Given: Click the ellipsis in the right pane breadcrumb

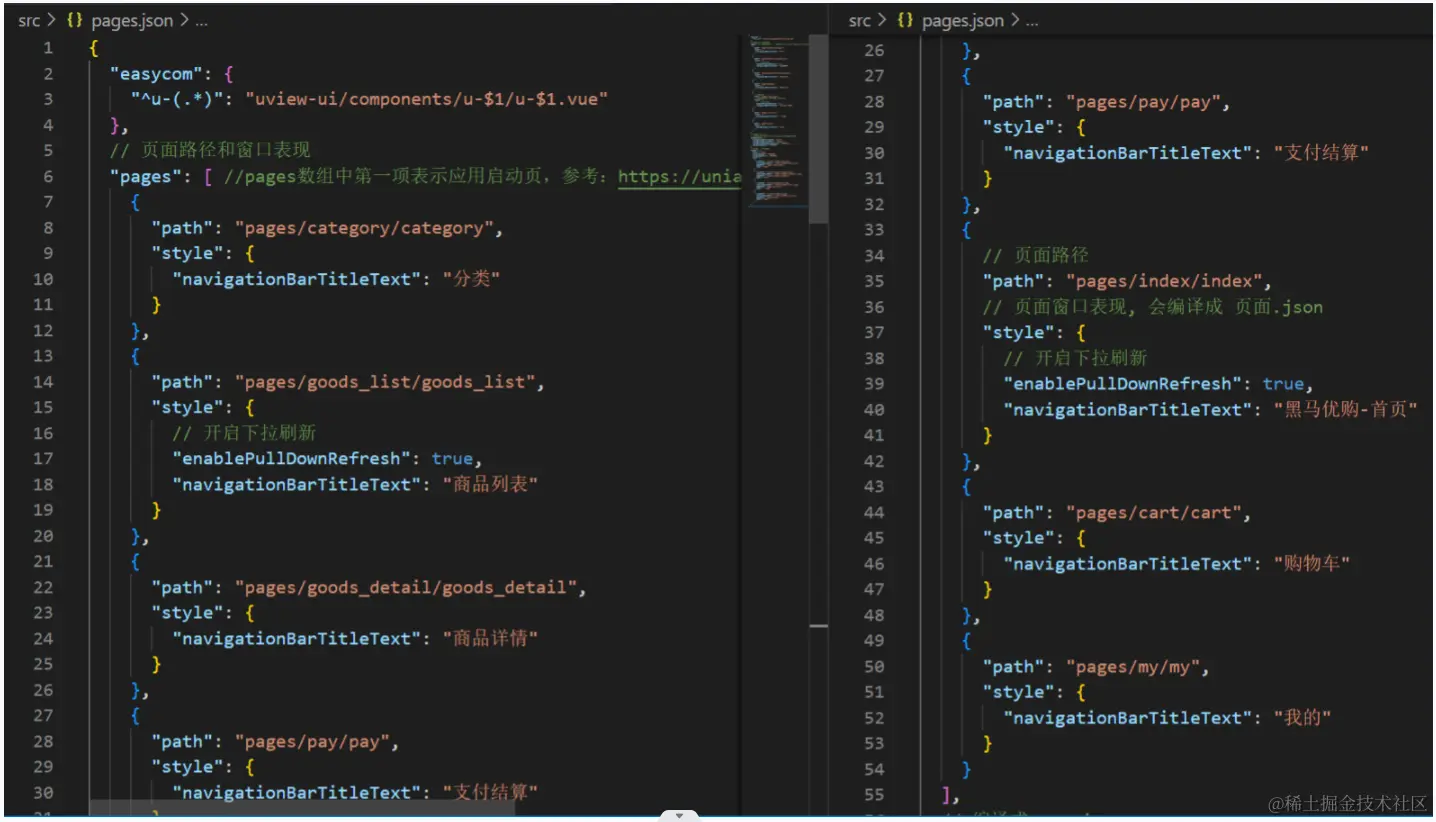Looking at the screenshot, I should [1032, 21].
